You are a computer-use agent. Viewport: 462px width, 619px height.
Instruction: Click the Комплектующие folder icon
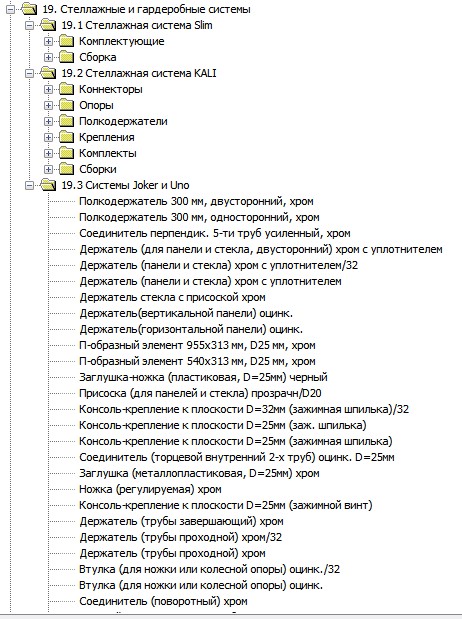tap(66, 41)
